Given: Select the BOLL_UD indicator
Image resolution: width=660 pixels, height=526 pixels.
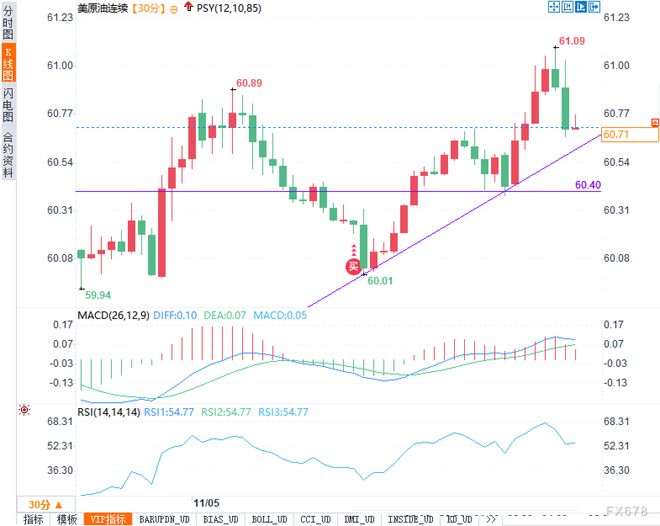Looking at the screenshot, I should pos(269,519).
